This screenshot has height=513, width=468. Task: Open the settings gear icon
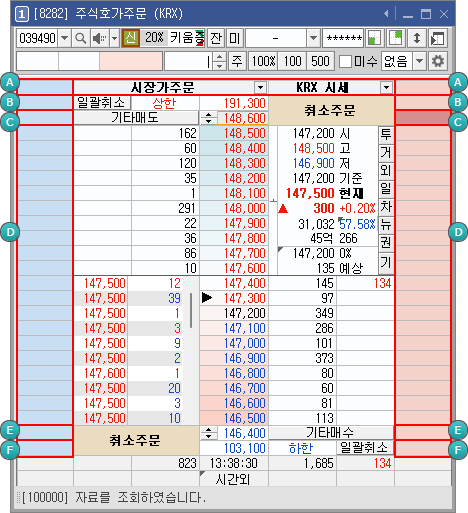tap(438, 61)
